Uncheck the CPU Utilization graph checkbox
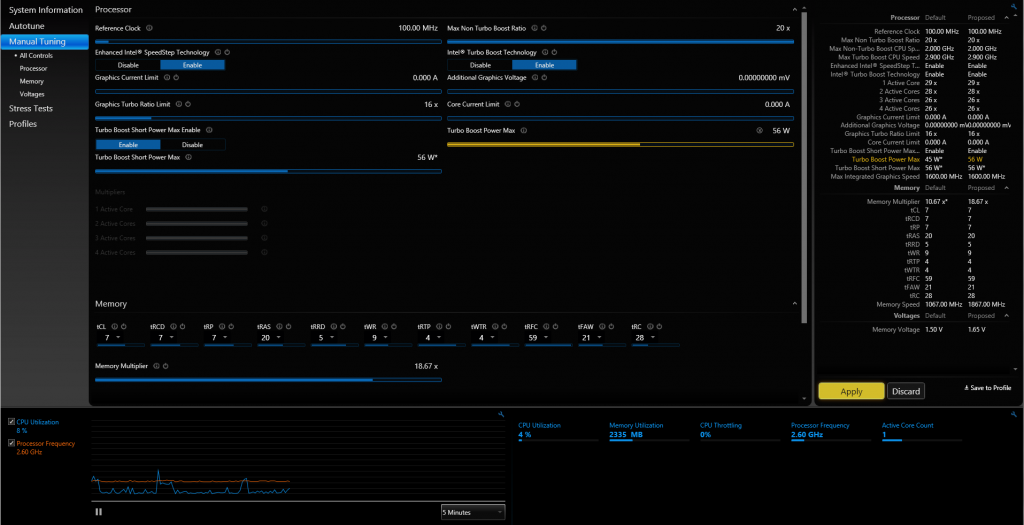 pos(11,423)
